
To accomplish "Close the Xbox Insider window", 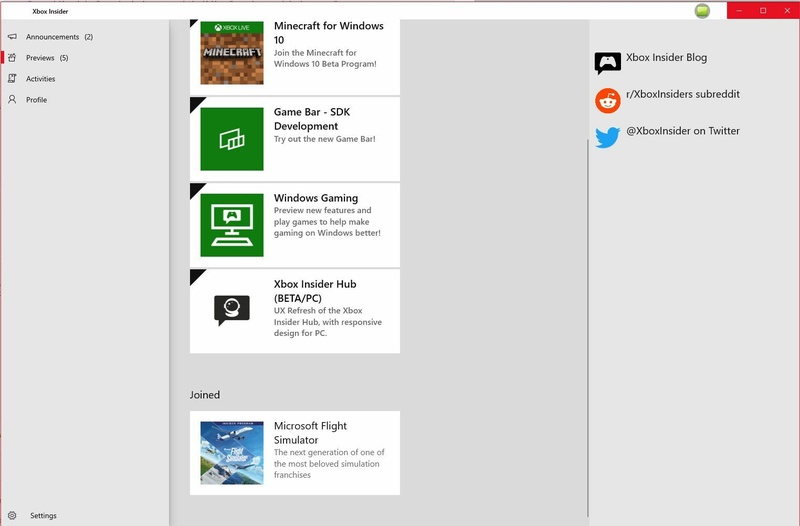I will click(x=787, y=10).
